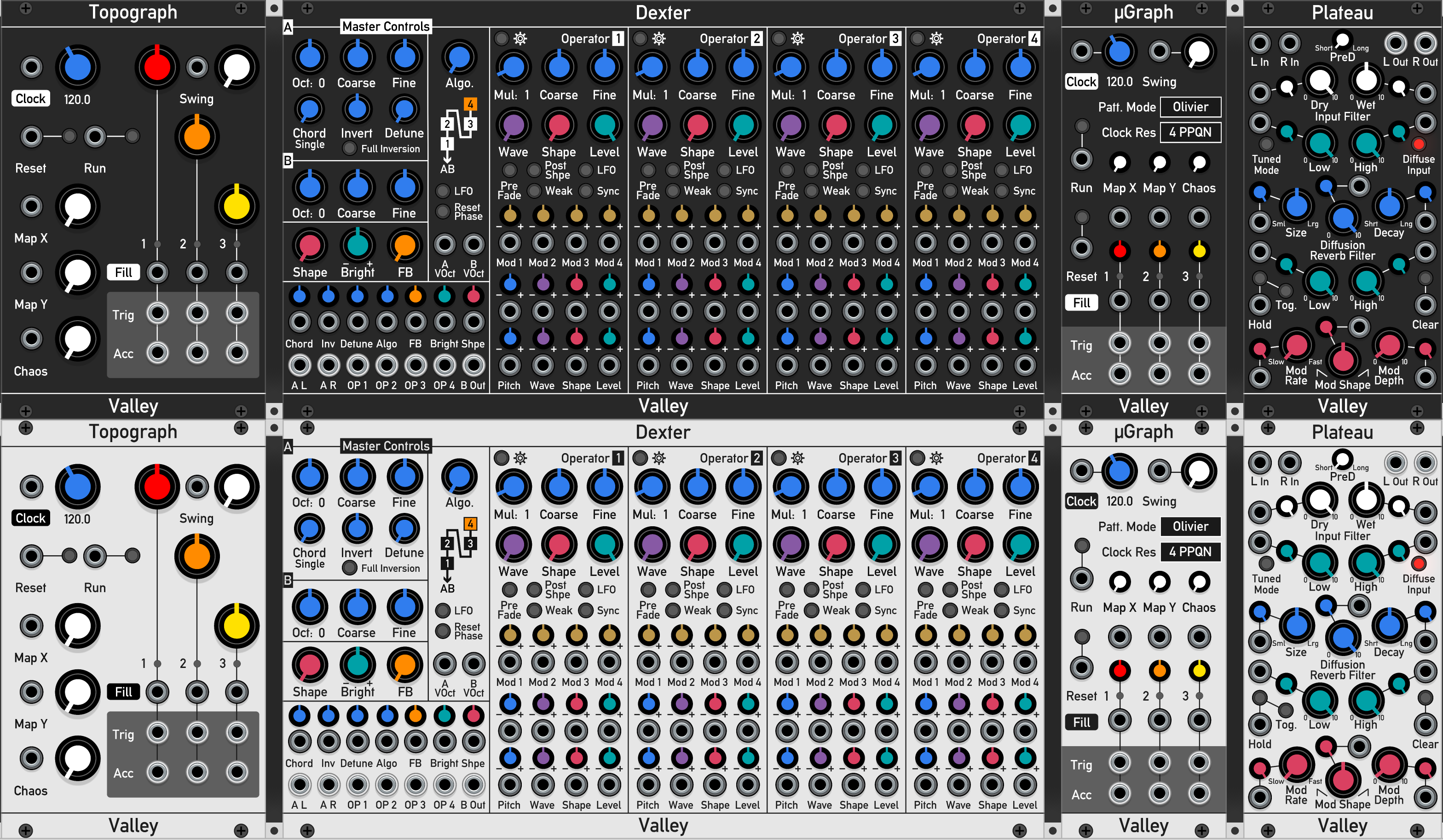Click the B Out jack on light Dexter
The height and width of the screenshot is (840, 1443).
pyautogui.click(x=473, y=785)
